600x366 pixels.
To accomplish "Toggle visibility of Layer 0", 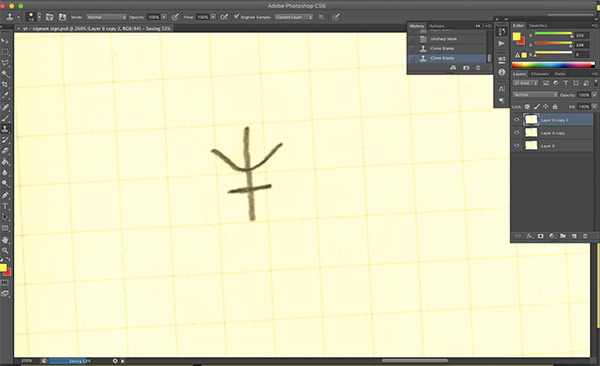I will click(x=517, y=145).
